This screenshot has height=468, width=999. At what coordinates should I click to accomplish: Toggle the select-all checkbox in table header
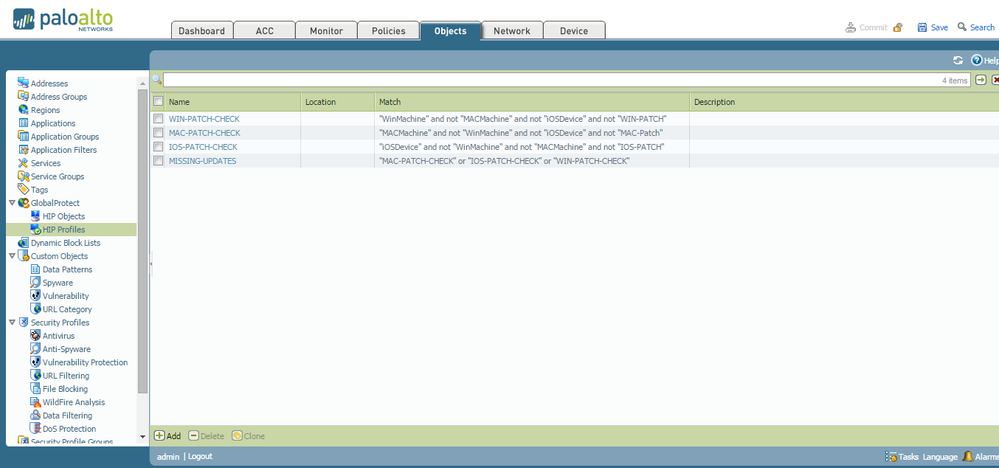158,102
